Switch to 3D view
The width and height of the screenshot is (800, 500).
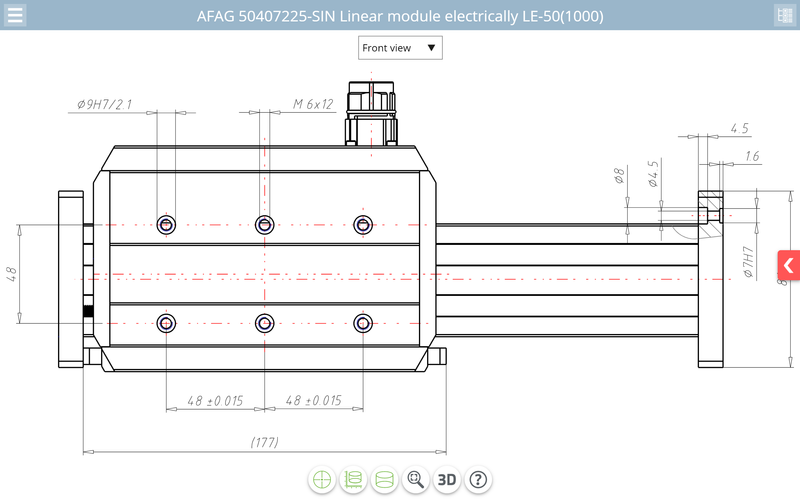point(447,480)
